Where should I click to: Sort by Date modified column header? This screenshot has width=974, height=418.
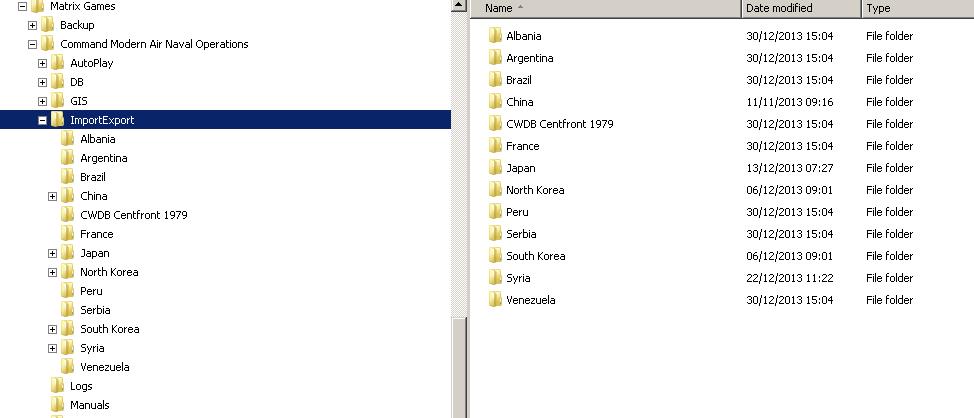801,8
